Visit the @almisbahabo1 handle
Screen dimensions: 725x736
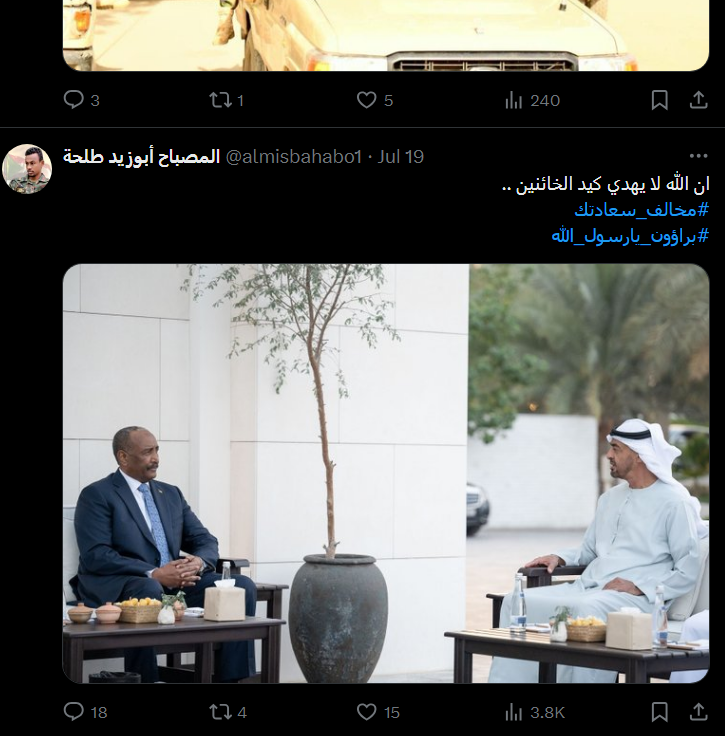click(x=294, y=157)
